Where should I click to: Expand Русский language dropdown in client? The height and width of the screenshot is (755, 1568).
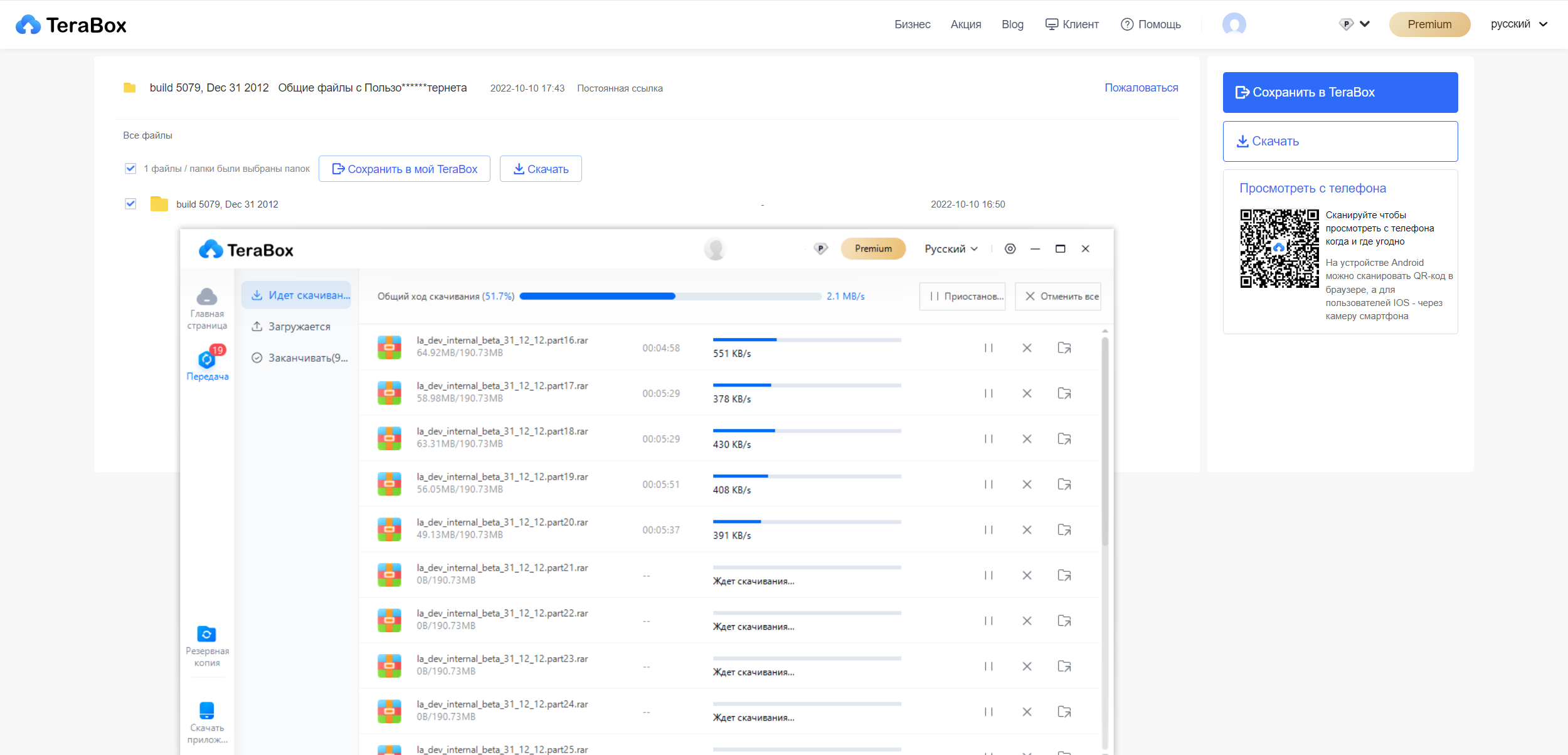pyautogui.click(x=951, y=249)
